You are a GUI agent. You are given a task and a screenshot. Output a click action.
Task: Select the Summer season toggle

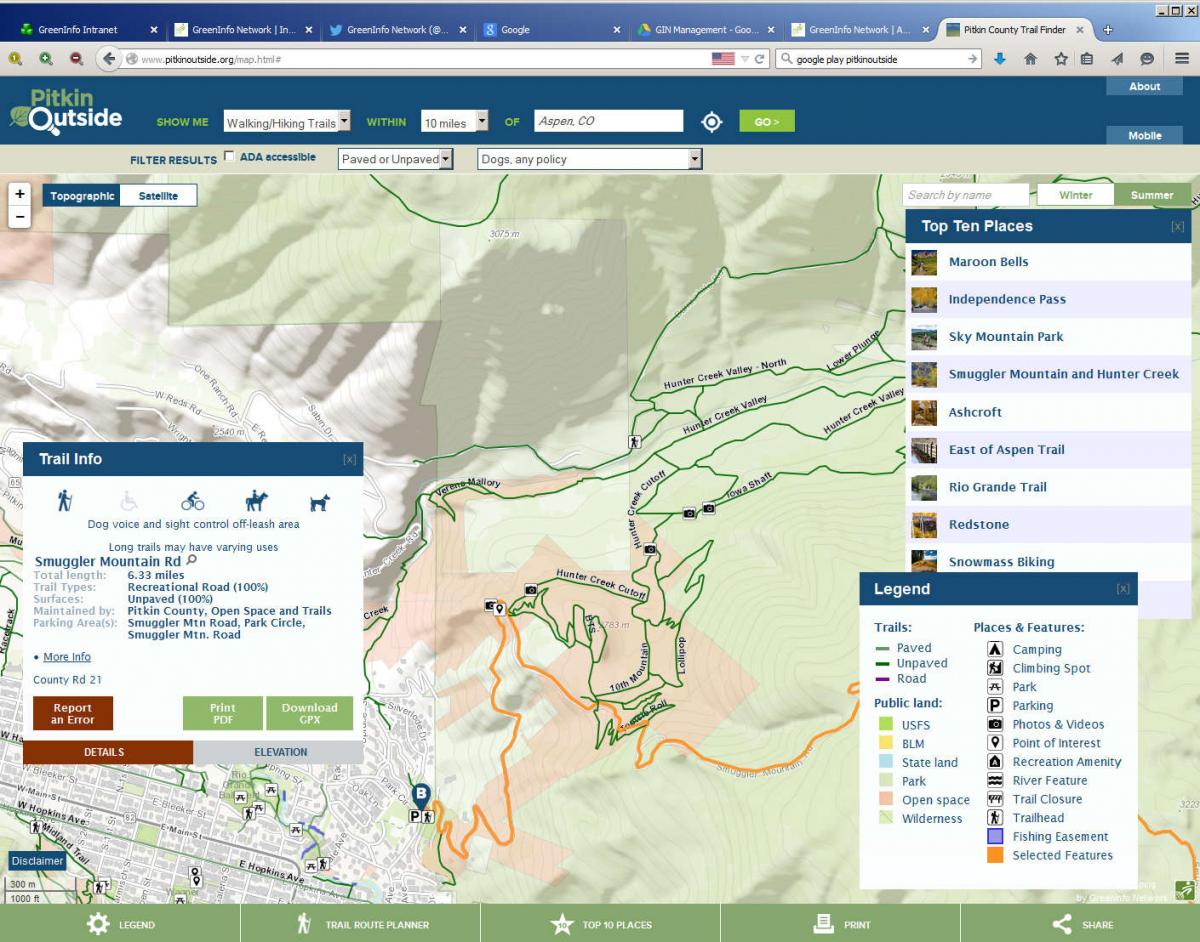coord(1152,195)
